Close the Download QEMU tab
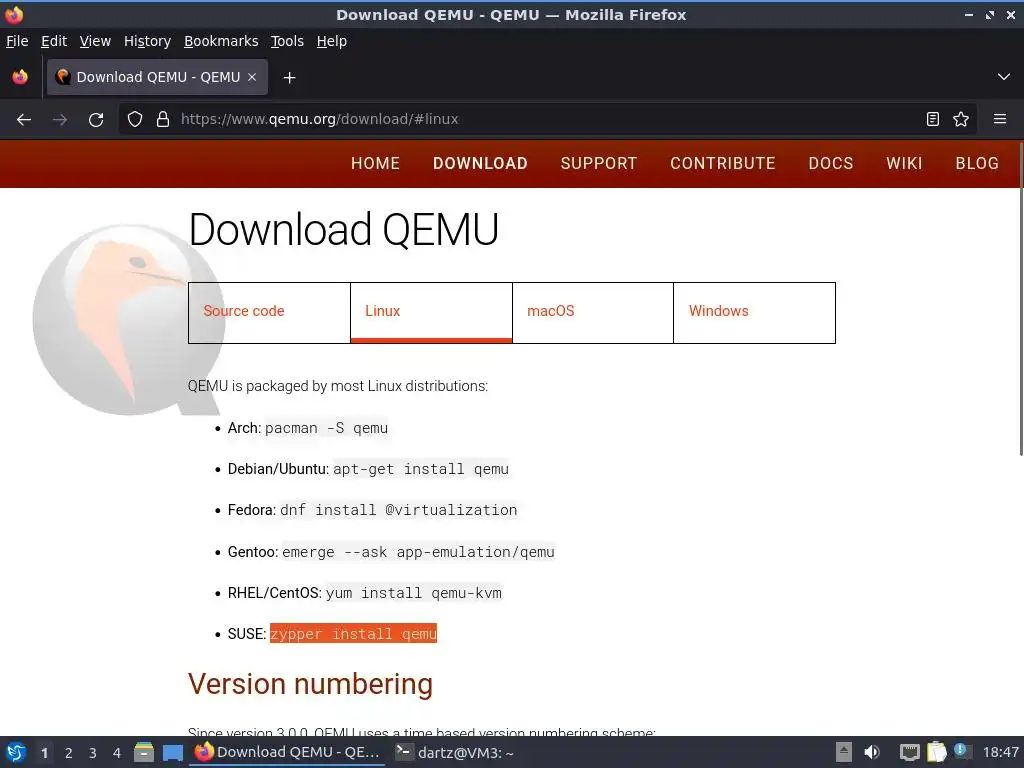The width and height of the screenshot is (1024, 768). (252, 77)
